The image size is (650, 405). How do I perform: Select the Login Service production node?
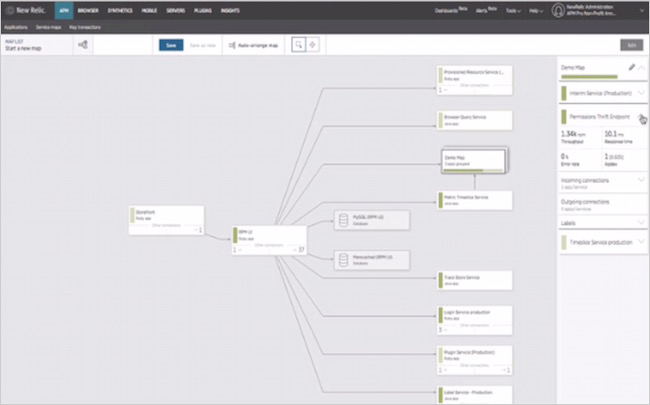click(475, 320)
